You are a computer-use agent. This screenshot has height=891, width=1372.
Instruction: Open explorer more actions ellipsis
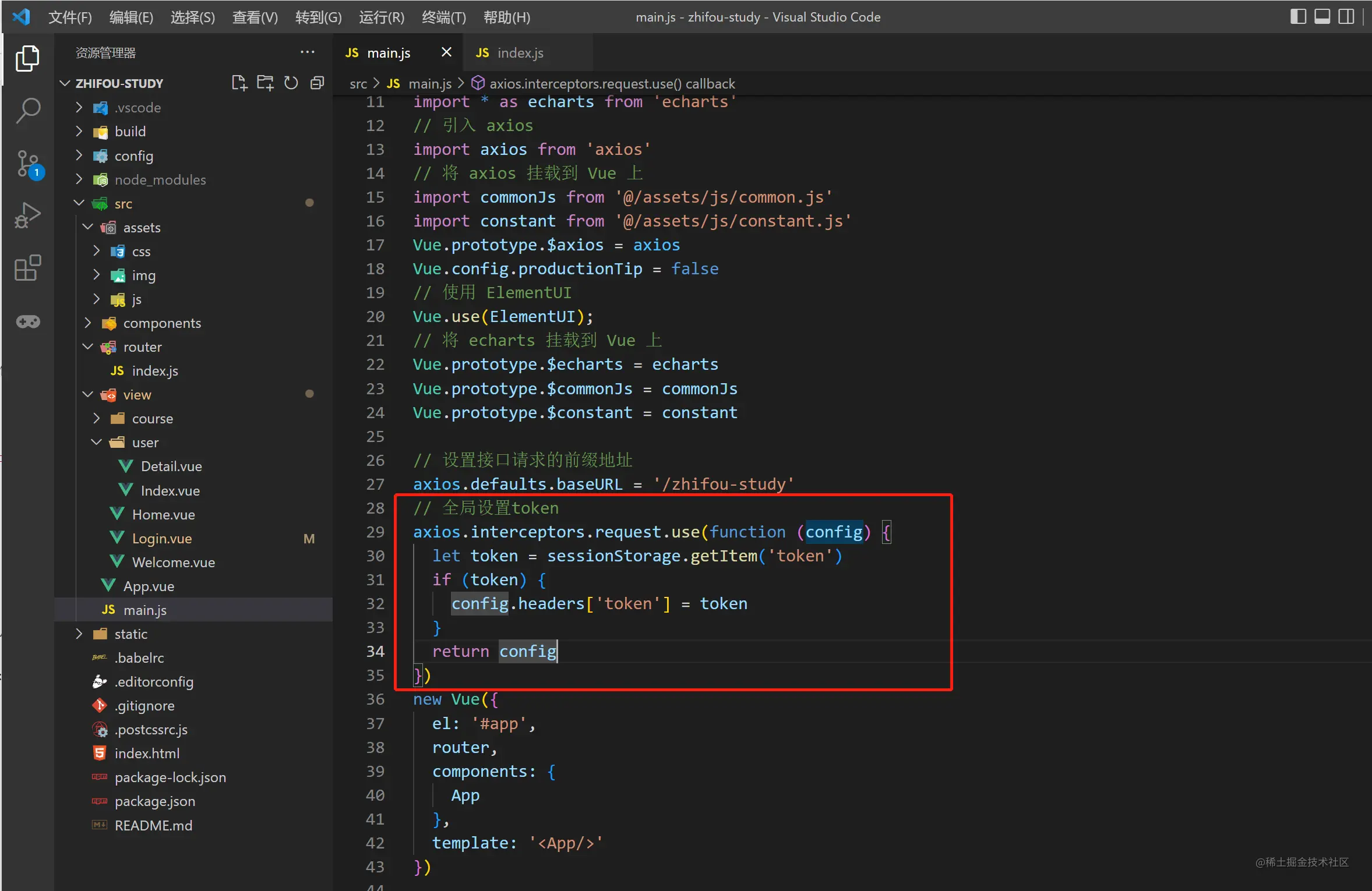tap(308, 52)
